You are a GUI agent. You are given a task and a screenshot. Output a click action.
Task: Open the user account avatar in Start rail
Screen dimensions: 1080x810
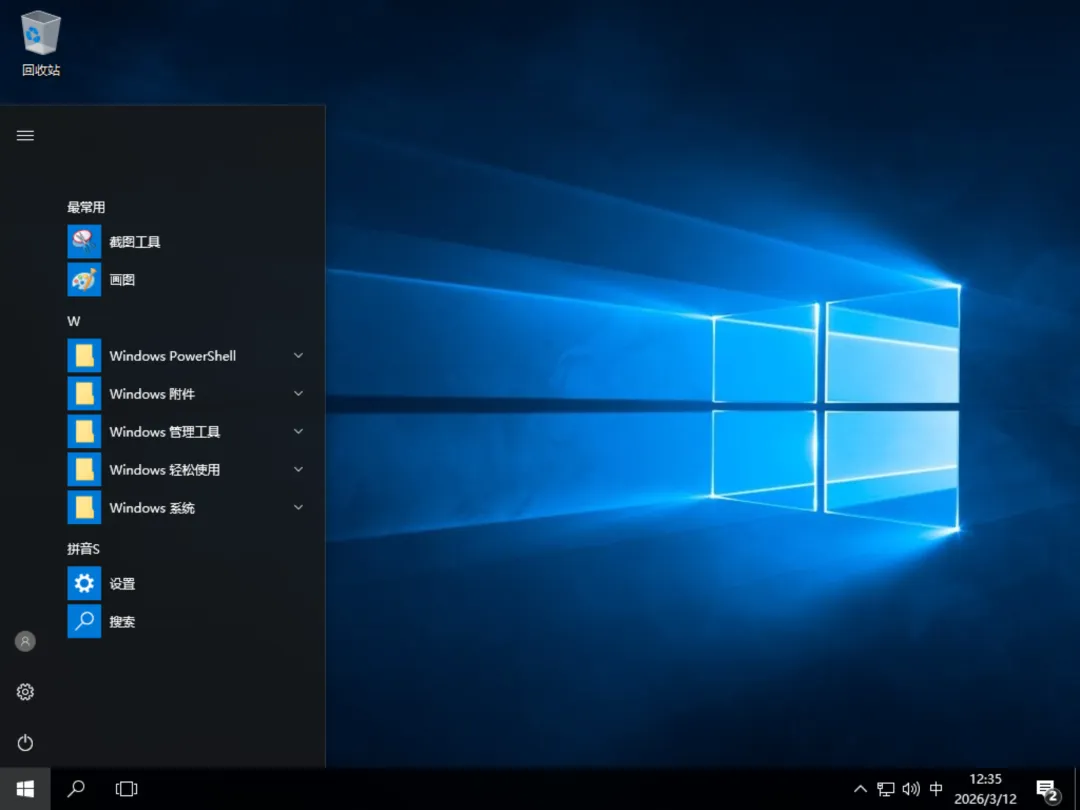coord(25,641)
